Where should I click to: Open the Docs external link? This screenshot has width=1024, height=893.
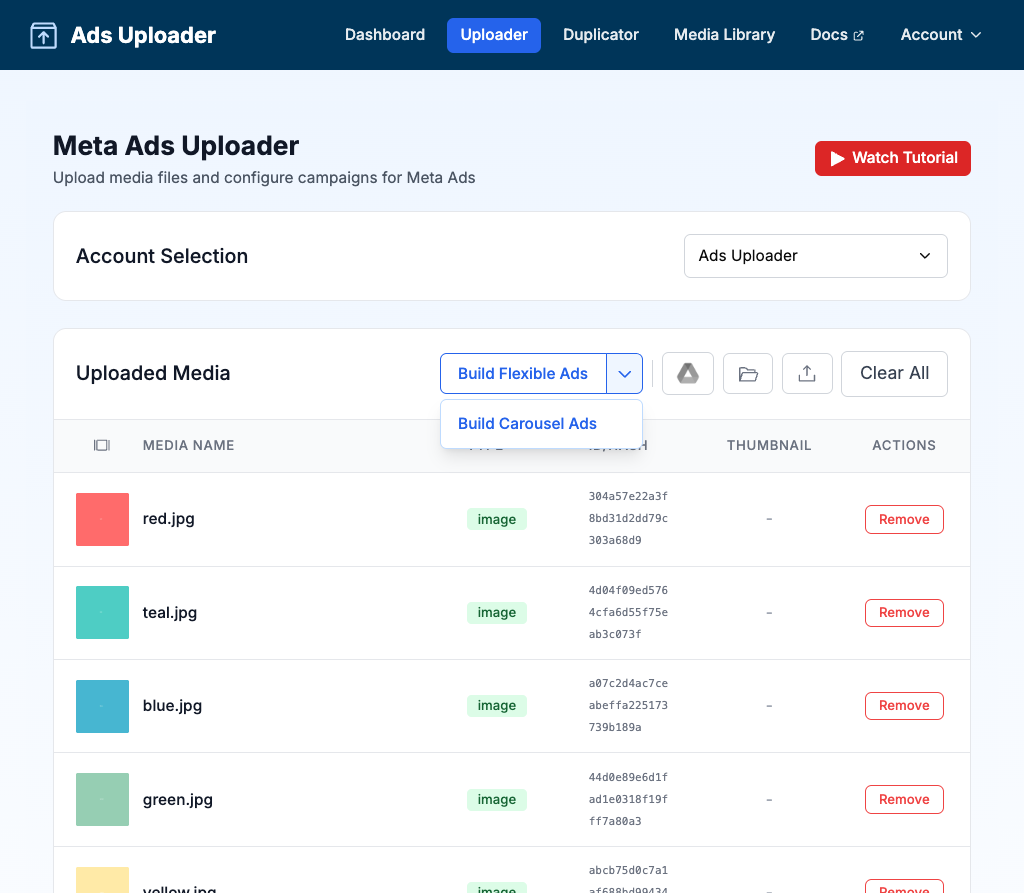coord(836,35)
